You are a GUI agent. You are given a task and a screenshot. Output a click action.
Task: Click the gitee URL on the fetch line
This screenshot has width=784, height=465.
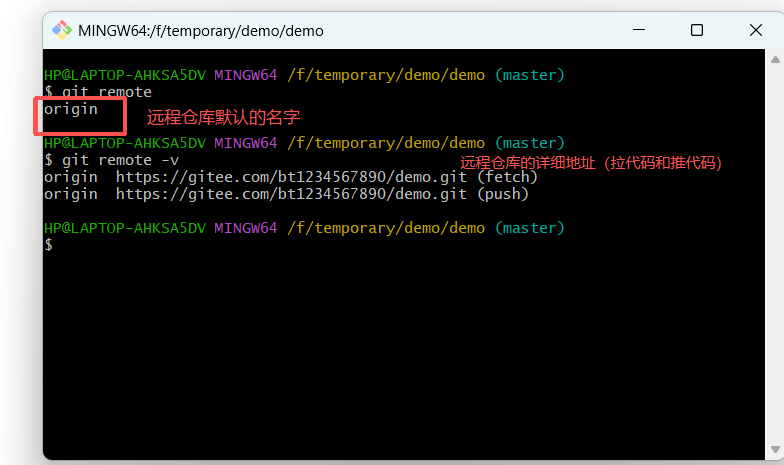(291, 177)
